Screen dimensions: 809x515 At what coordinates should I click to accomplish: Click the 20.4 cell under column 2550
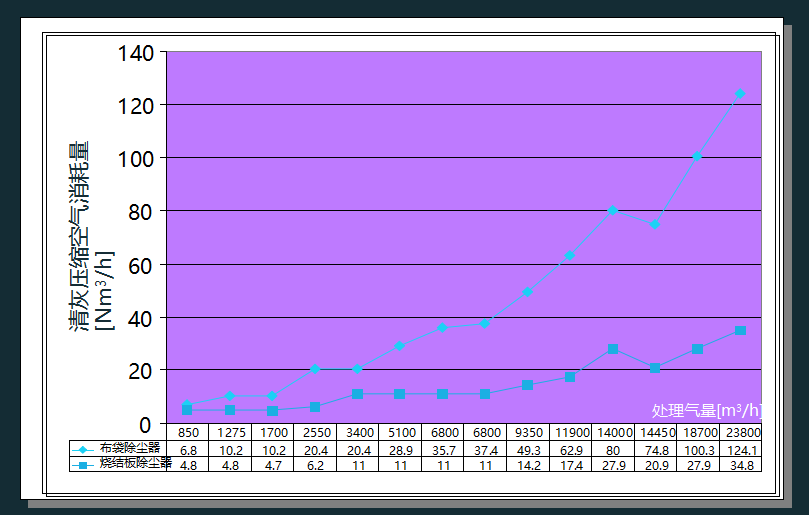316,450
